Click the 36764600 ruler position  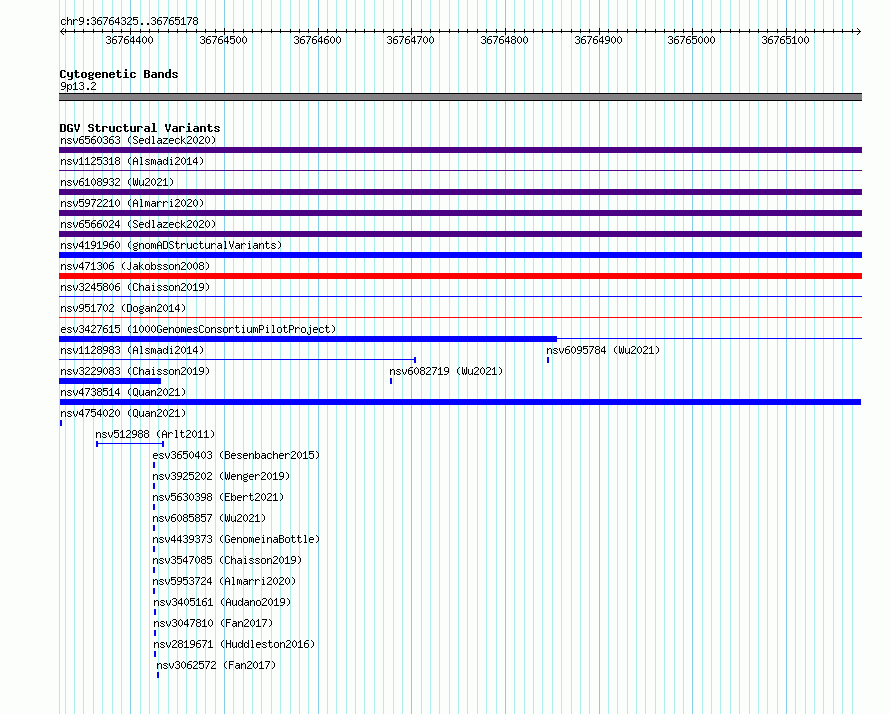point(317,40)
